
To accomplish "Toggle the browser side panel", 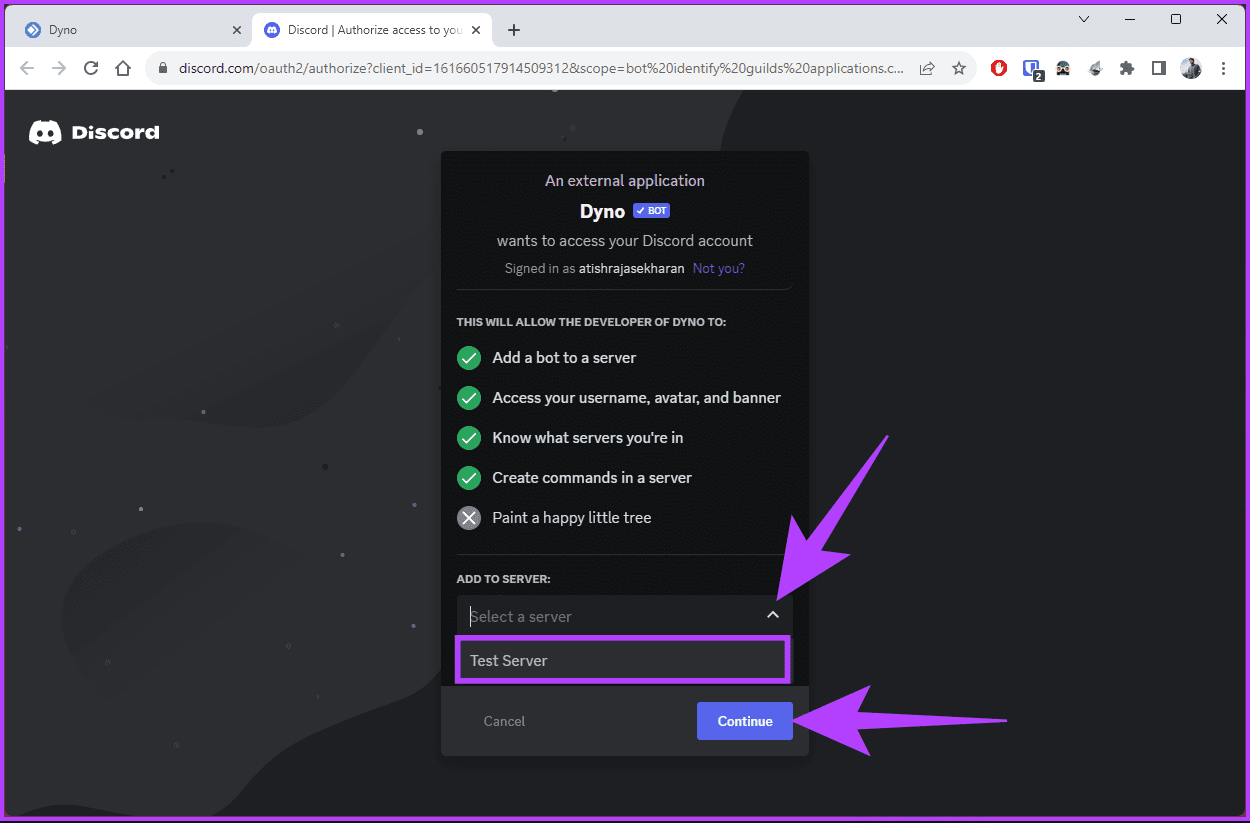I will [x=1159, y=68].
